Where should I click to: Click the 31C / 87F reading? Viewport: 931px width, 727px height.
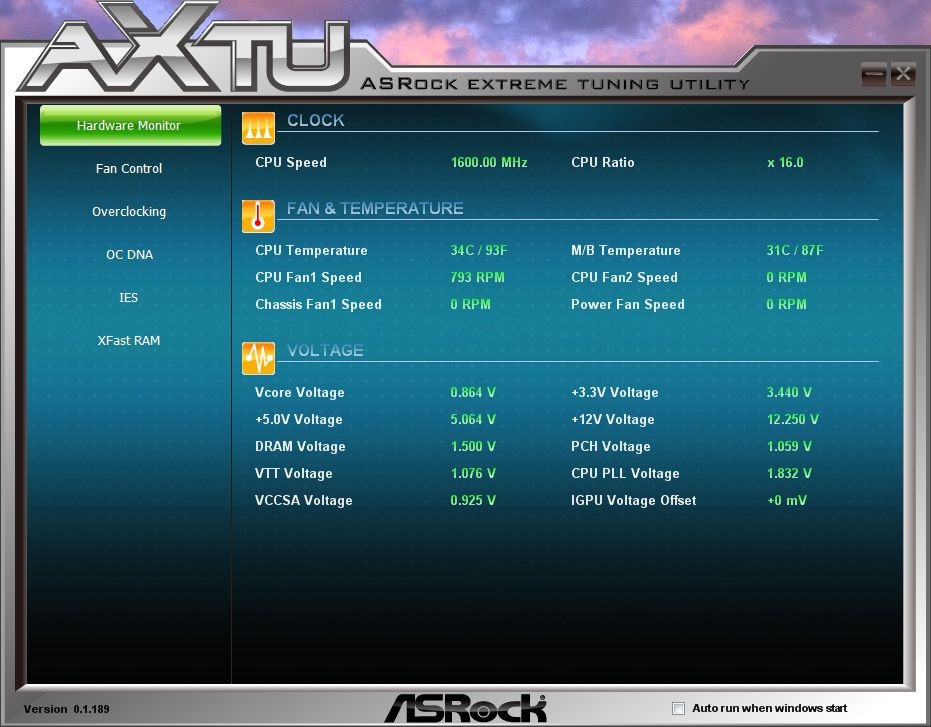coord(794,251)
